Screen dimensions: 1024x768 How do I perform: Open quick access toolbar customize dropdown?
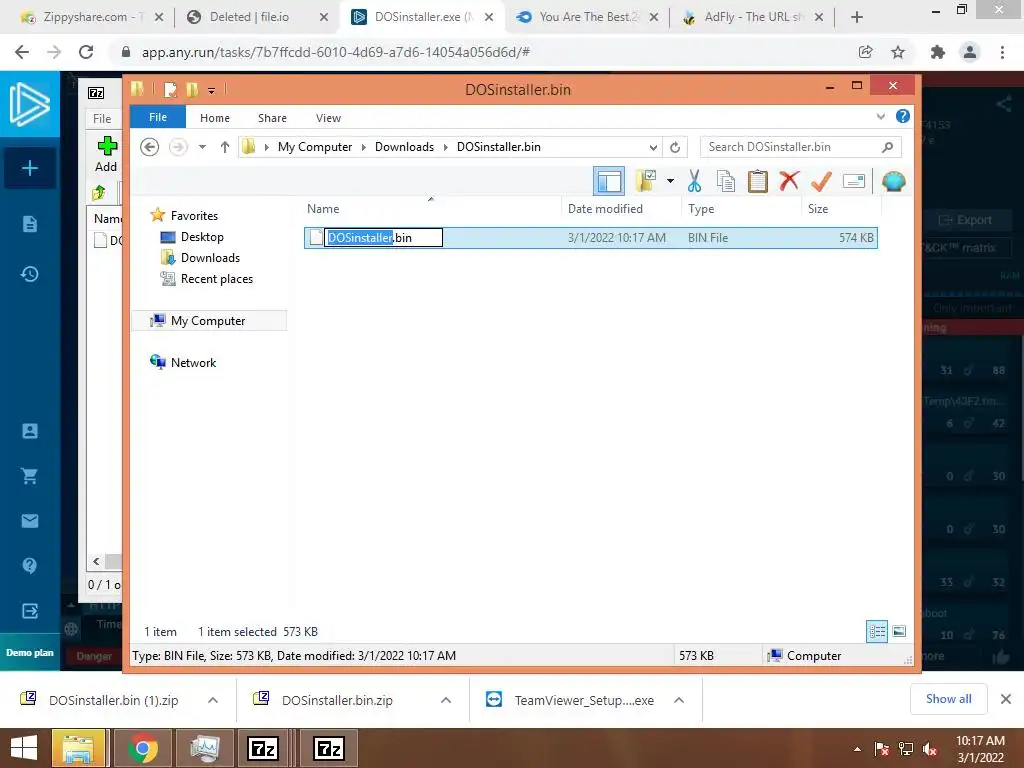click(x=212, y=90)
